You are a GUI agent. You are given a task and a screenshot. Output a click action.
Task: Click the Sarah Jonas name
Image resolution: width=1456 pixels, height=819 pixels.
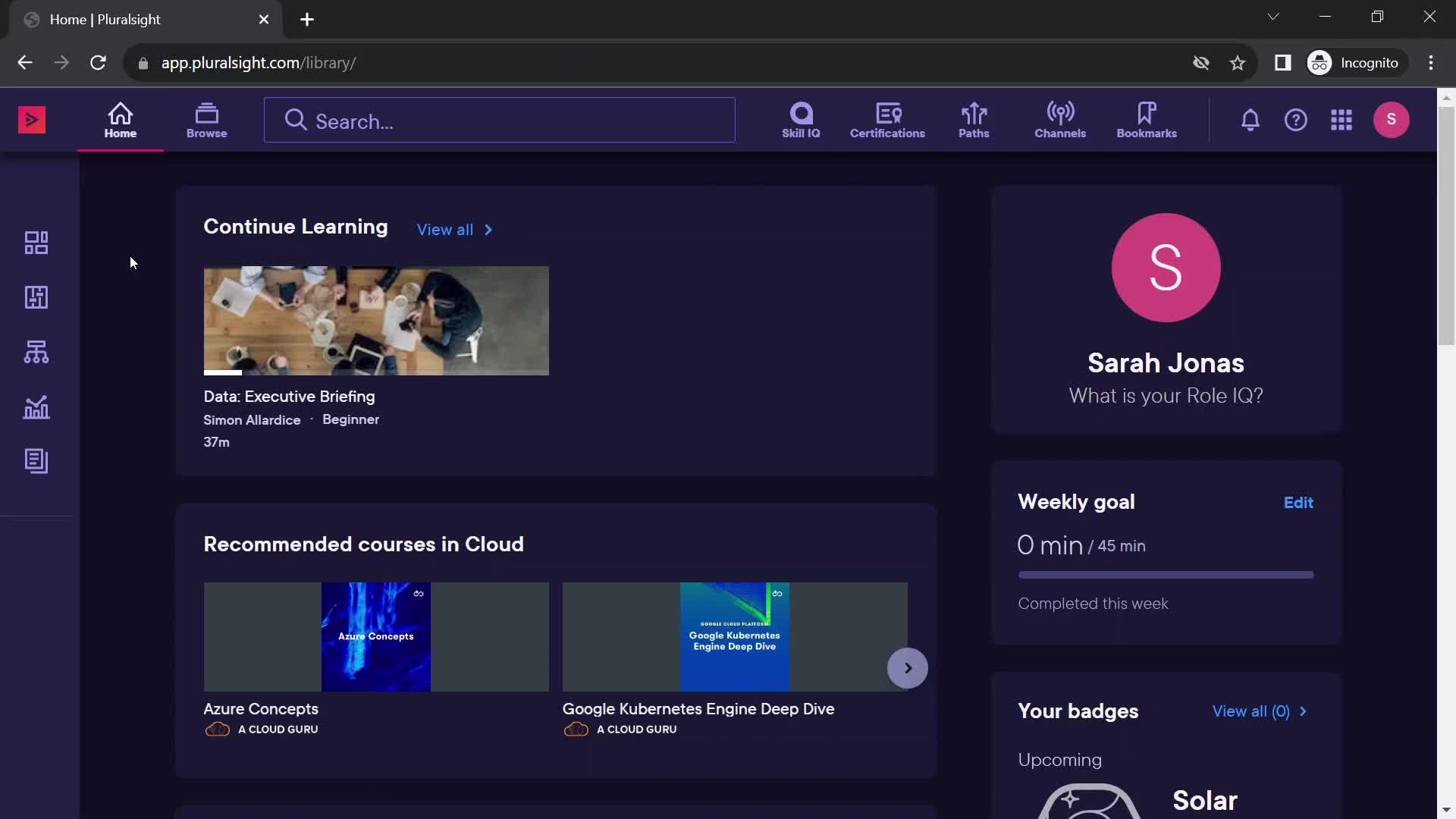pyautogui.click(x=1166, y=363)
